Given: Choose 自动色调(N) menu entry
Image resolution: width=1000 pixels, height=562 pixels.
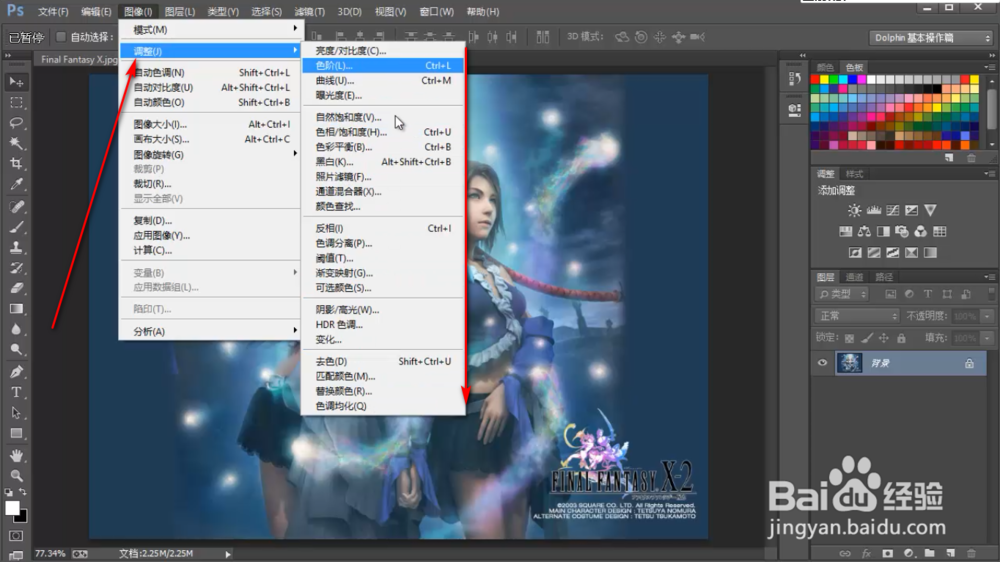Looking at the screenshot, I should [209, 73].
